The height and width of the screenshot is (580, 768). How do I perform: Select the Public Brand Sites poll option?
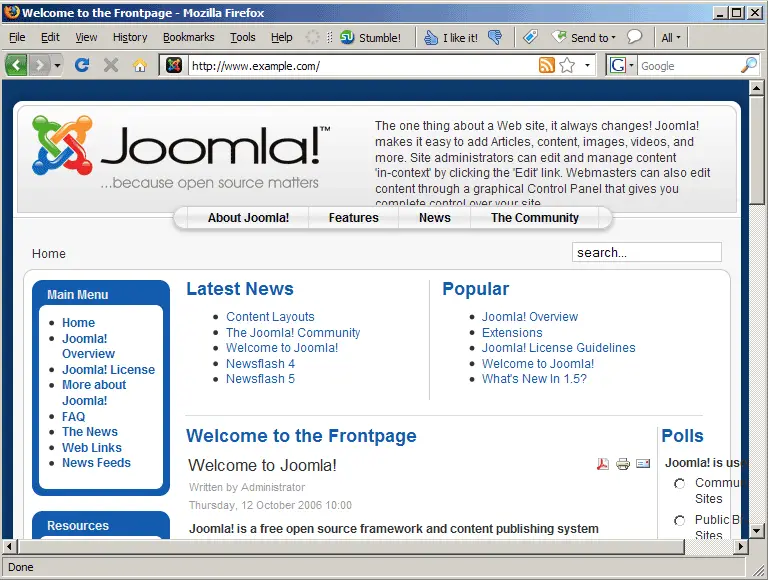[679, 520]
